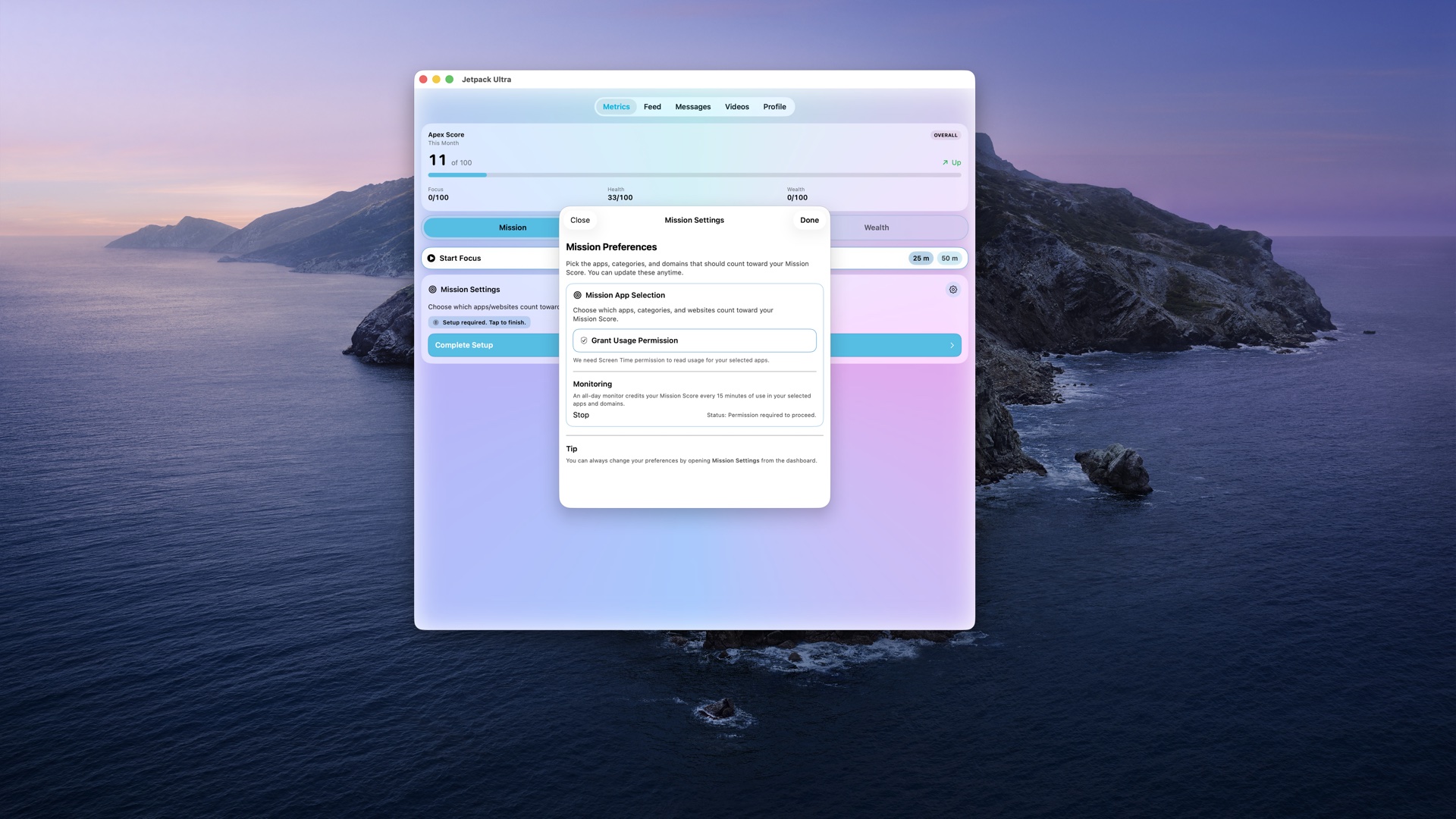The height and width of the screenshot is (819, 1456).
Task: Go to the Videos tab
Action: click(x=737, y=107)
